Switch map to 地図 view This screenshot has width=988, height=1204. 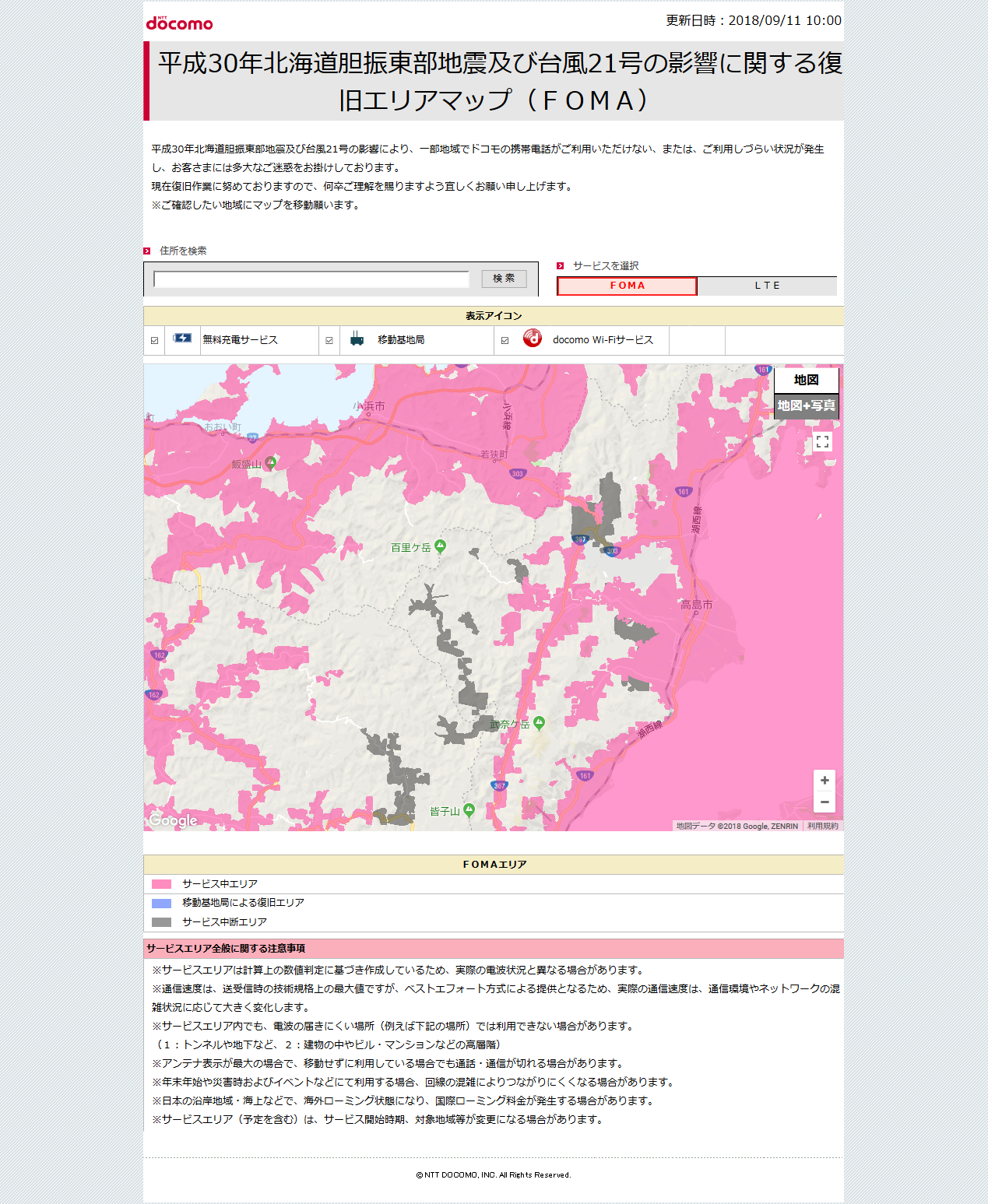(x=807, y=380)
